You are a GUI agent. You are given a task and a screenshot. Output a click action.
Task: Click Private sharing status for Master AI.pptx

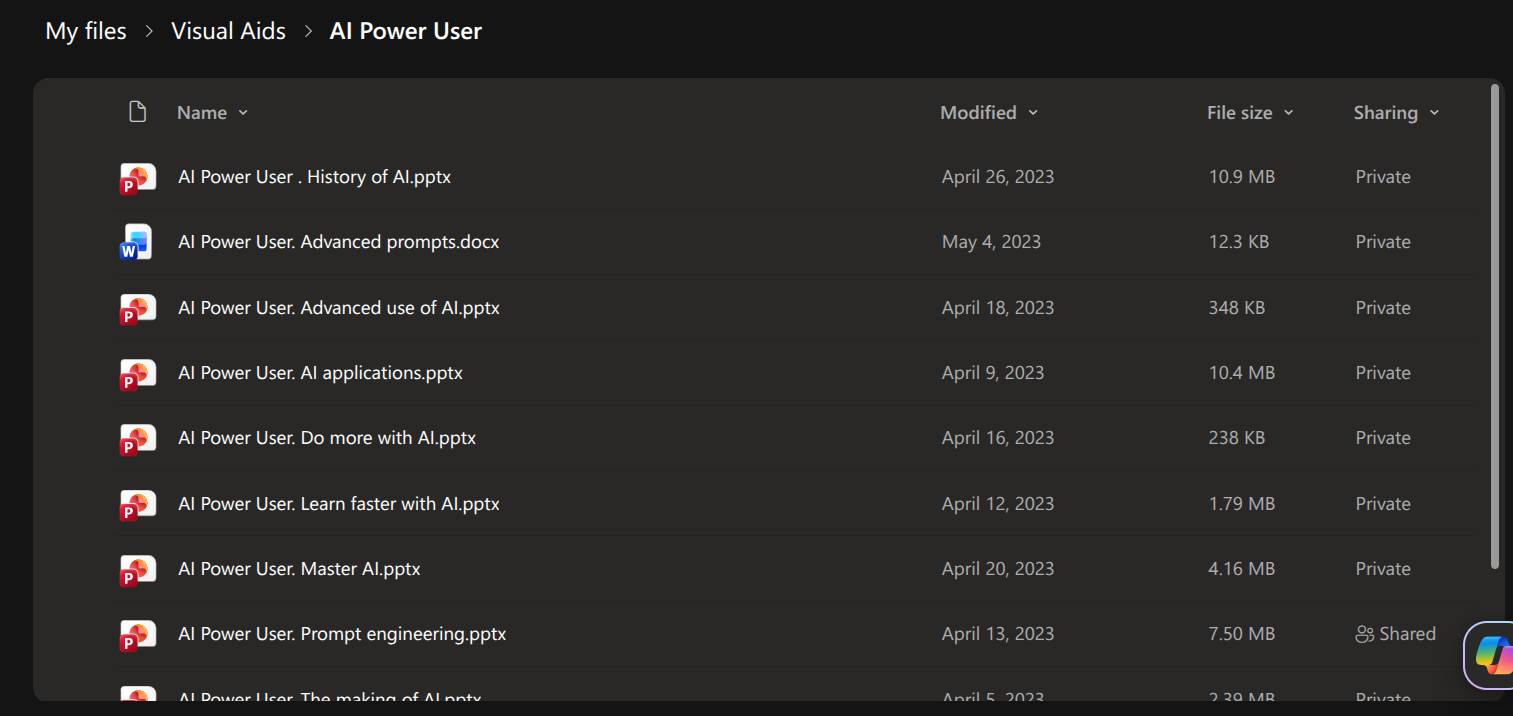click(1383, 569)
